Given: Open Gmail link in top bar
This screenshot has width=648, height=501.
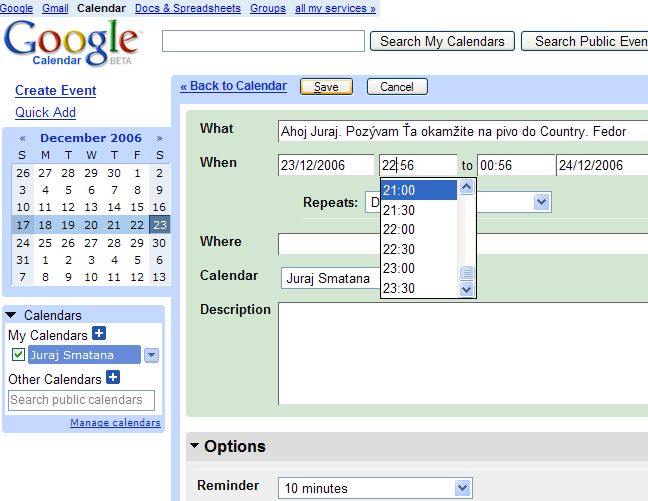Looking at the screenshot, I should pyautogui.click(x=55, y=8).
